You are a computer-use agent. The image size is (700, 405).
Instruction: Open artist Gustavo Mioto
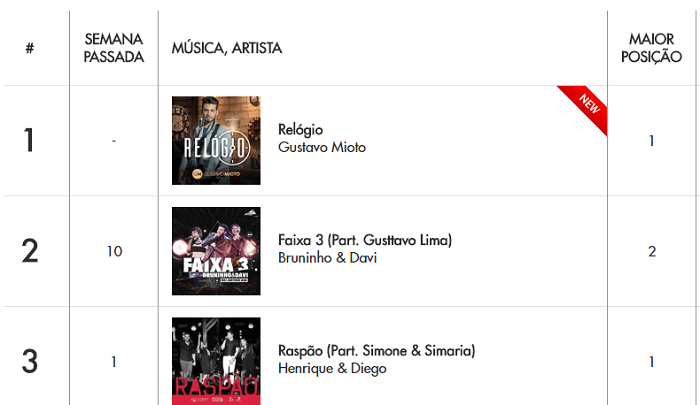pyautogui.click(x=322, y=147)
